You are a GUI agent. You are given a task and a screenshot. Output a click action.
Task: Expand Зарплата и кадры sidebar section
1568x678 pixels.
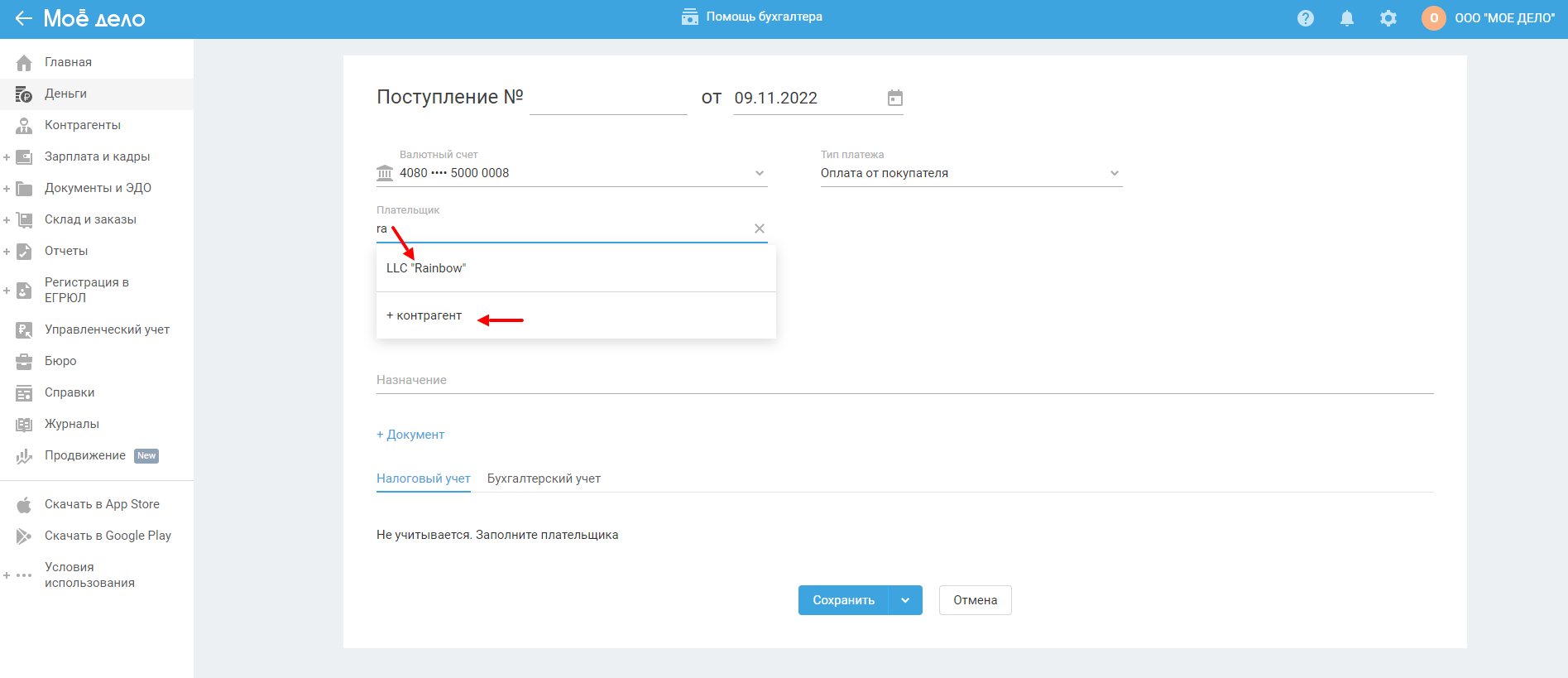coord(7,157)
